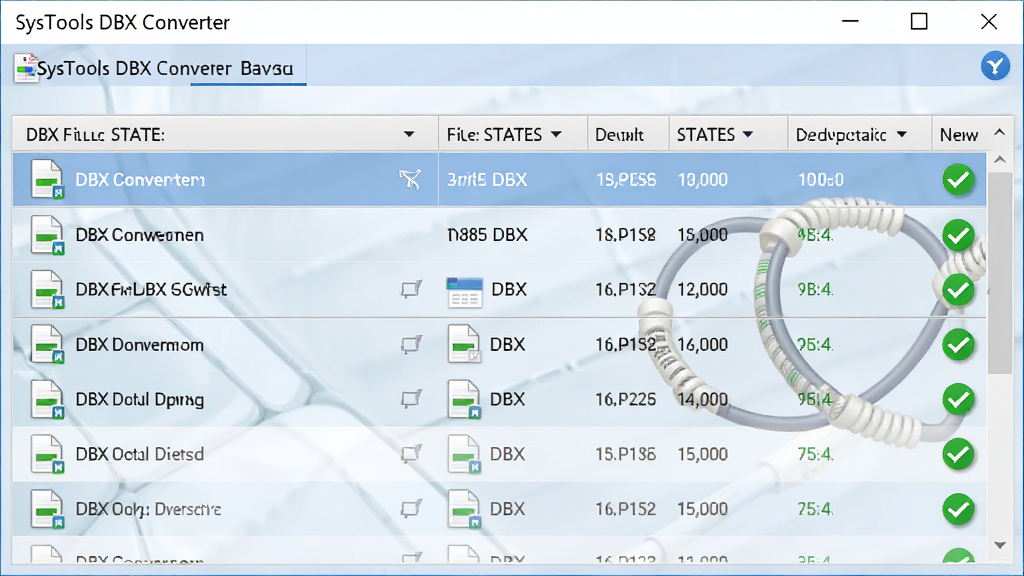The image size is (1024, 576).
Task: Click DBX type icon in DBX Donvernom row
Action: 464,344
